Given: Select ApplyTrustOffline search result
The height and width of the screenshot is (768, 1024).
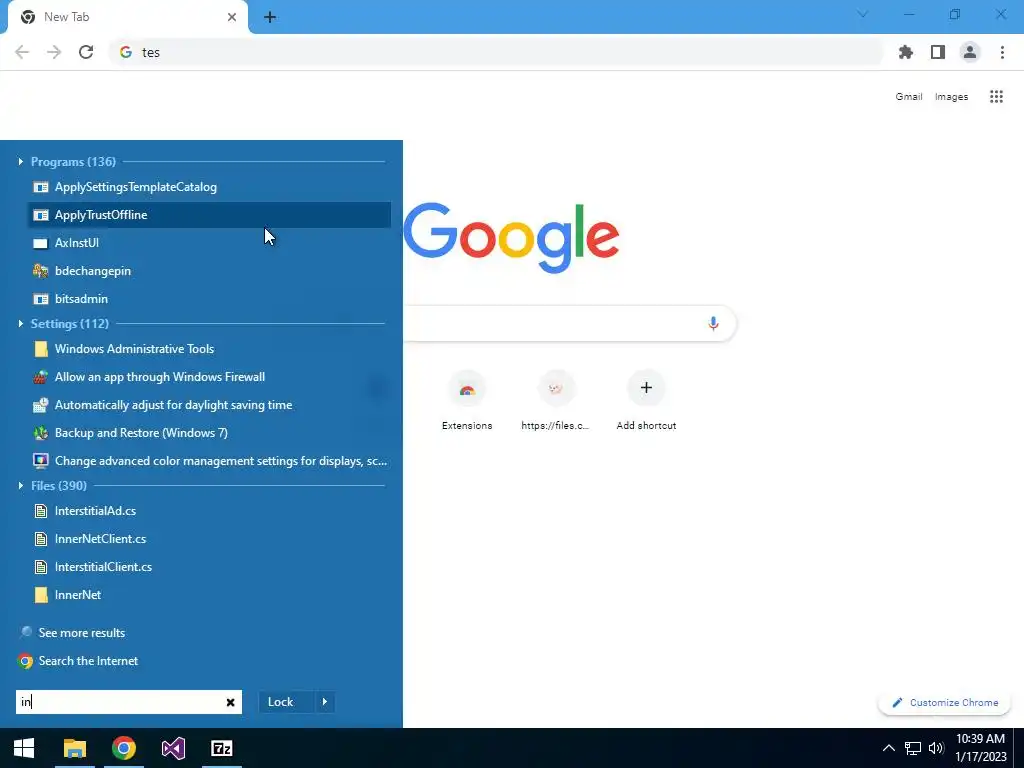Looking at the screenshot, I should [x=209, y=215].
